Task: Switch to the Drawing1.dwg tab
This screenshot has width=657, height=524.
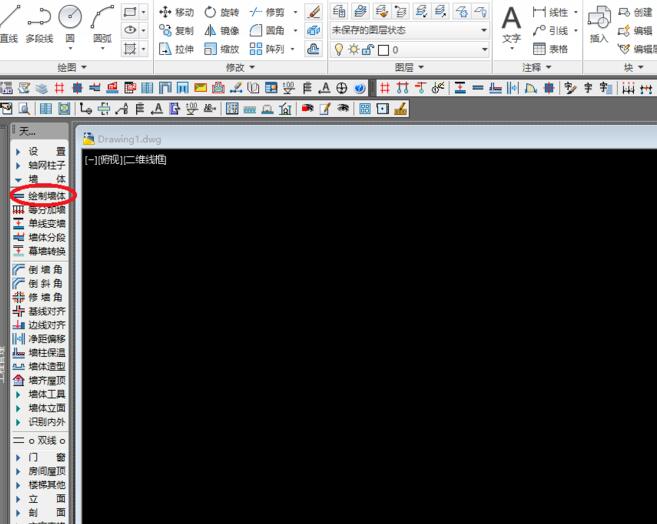Action: tap(122, 139)
